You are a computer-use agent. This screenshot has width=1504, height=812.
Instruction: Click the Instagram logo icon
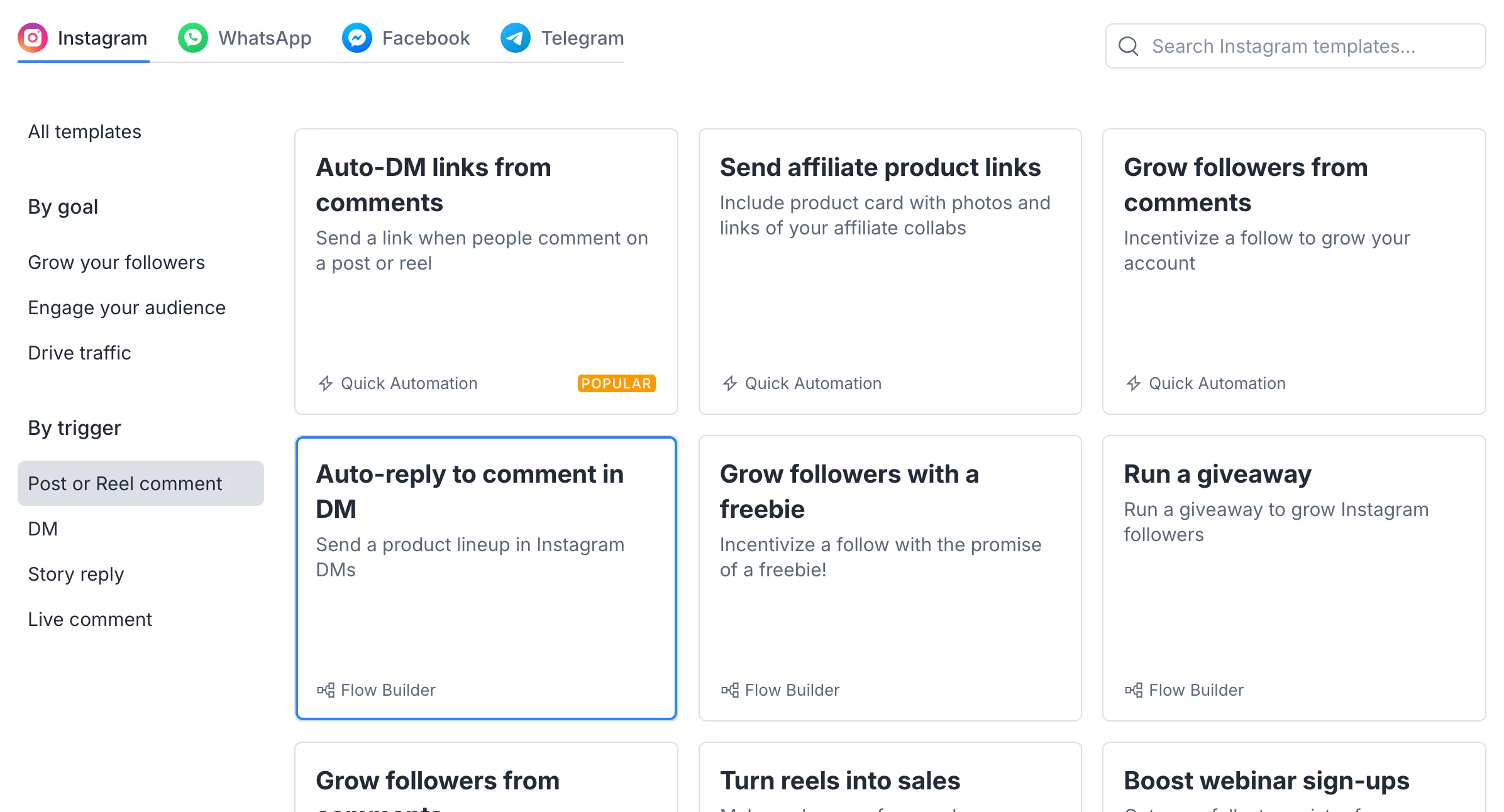click(x=33, y=38)
